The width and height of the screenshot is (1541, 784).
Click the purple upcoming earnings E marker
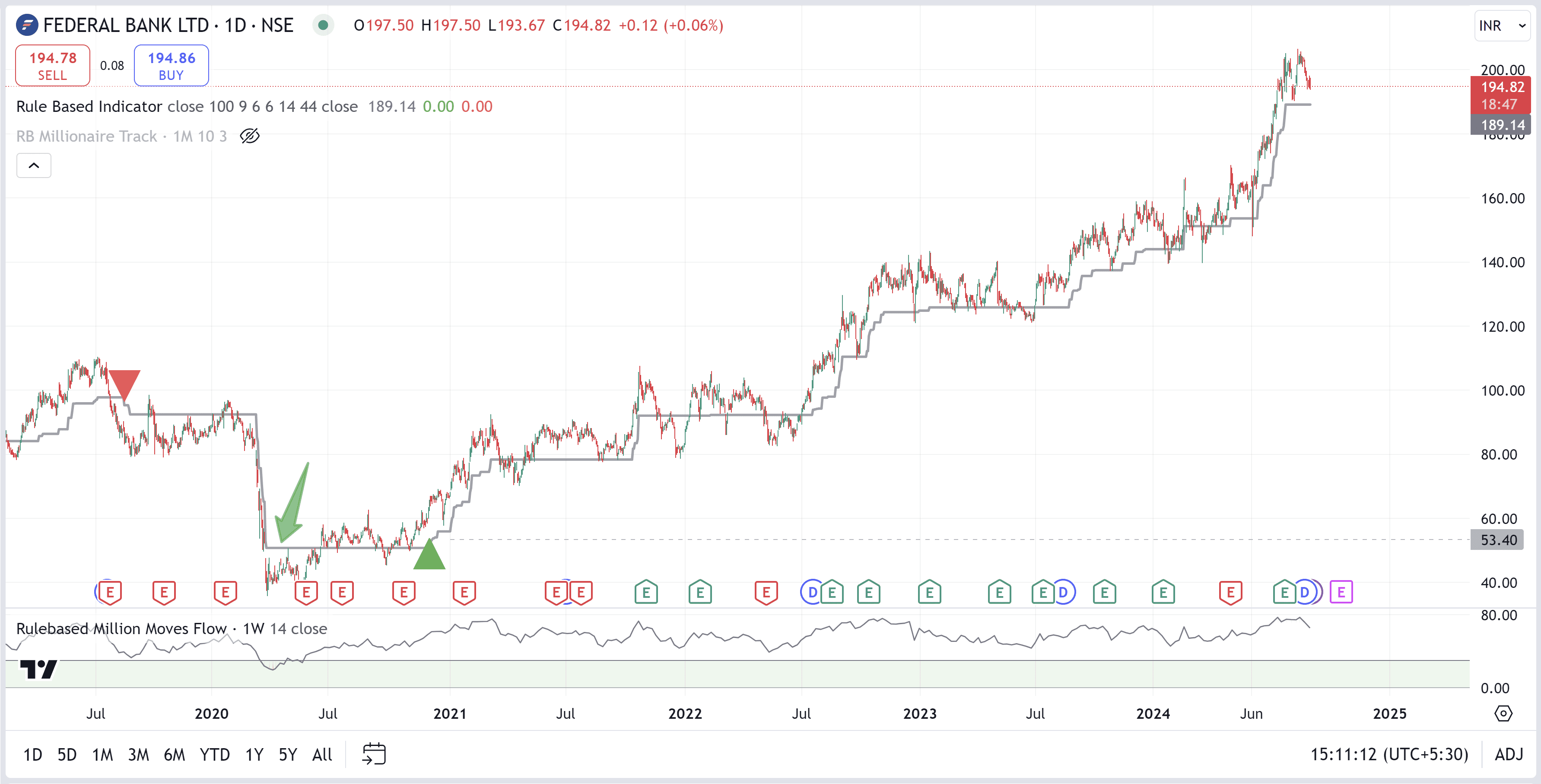[1341, 592]
